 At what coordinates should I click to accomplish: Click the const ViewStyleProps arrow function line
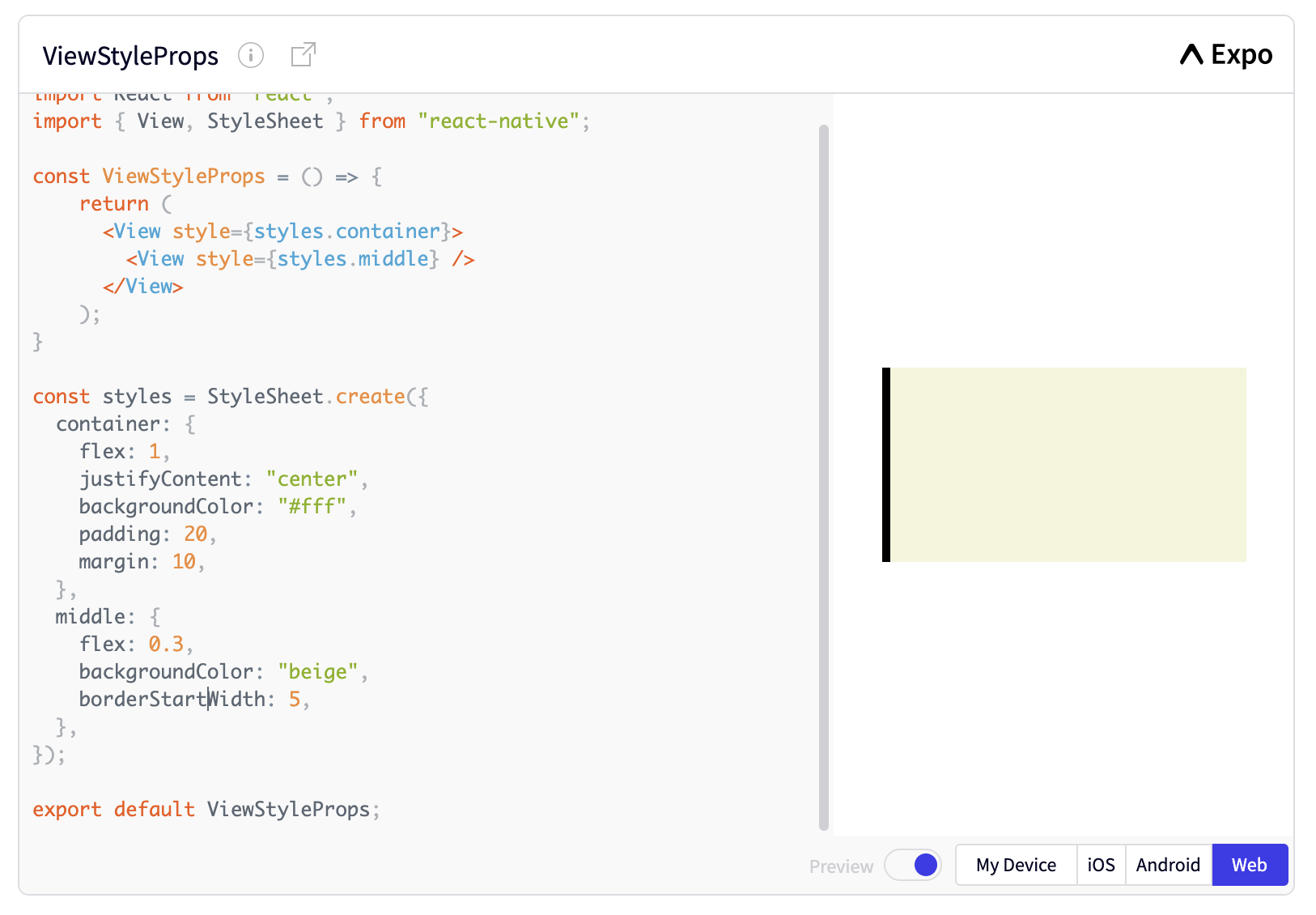coord(207,176)
